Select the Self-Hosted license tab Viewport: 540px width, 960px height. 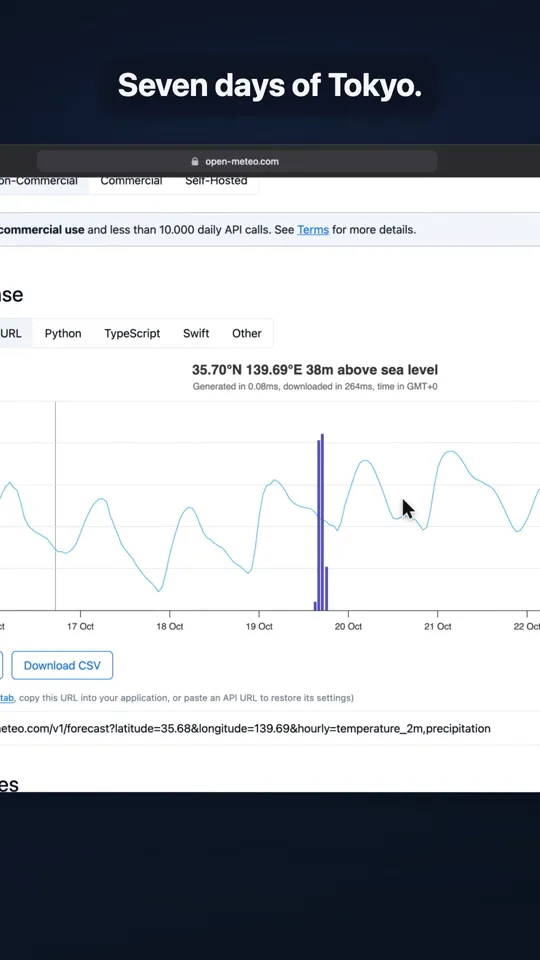216,181
